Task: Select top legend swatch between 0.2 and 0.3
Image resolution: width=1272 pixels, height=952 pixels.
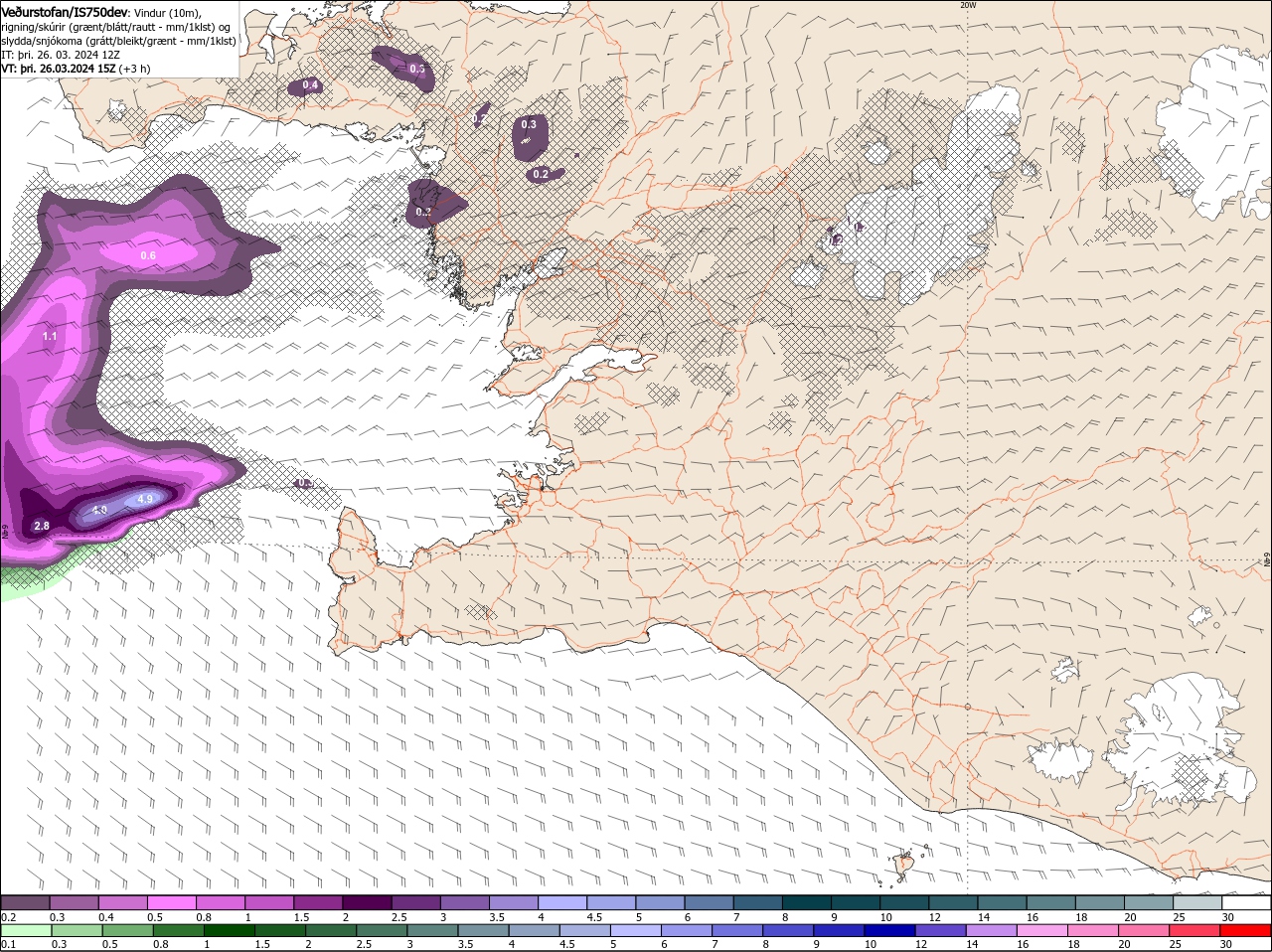Action: (25, 902)
